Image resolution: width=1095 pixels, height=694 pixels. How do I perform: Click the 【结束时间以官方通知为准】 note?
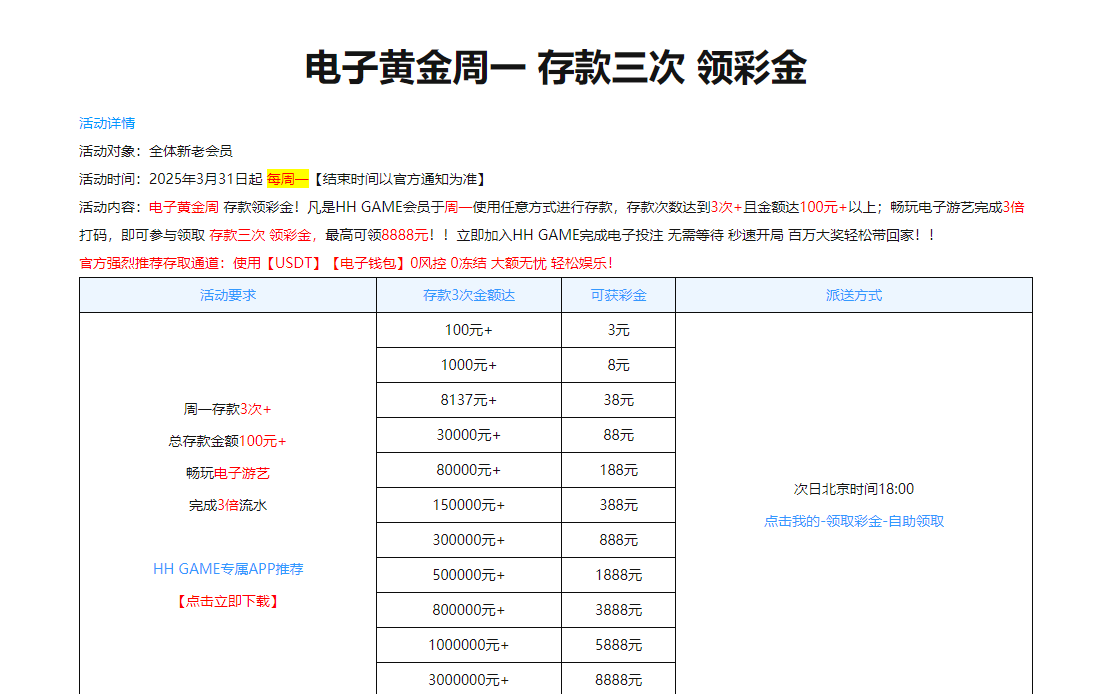398,179
